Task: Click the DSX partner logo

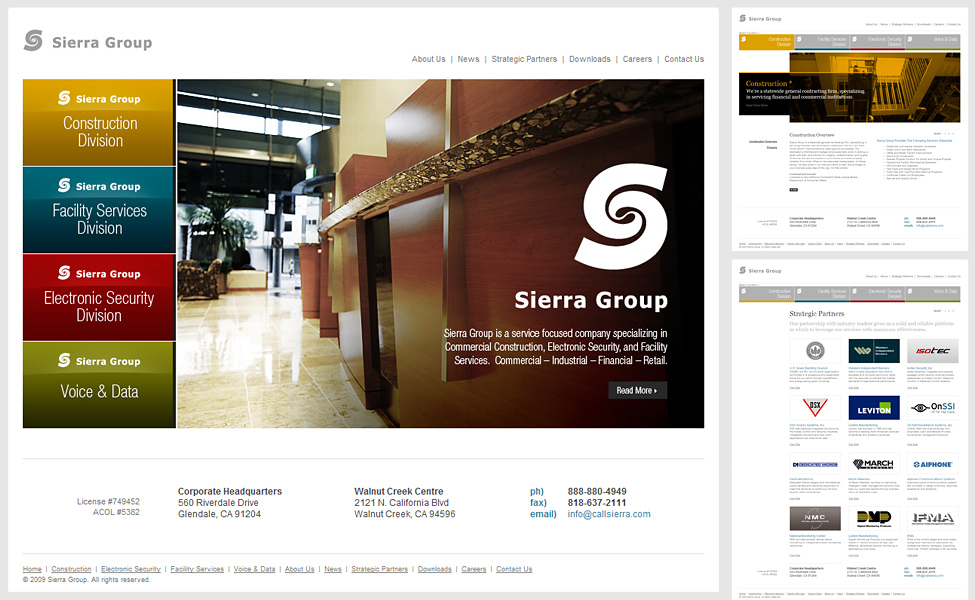Action: point(815,408)
